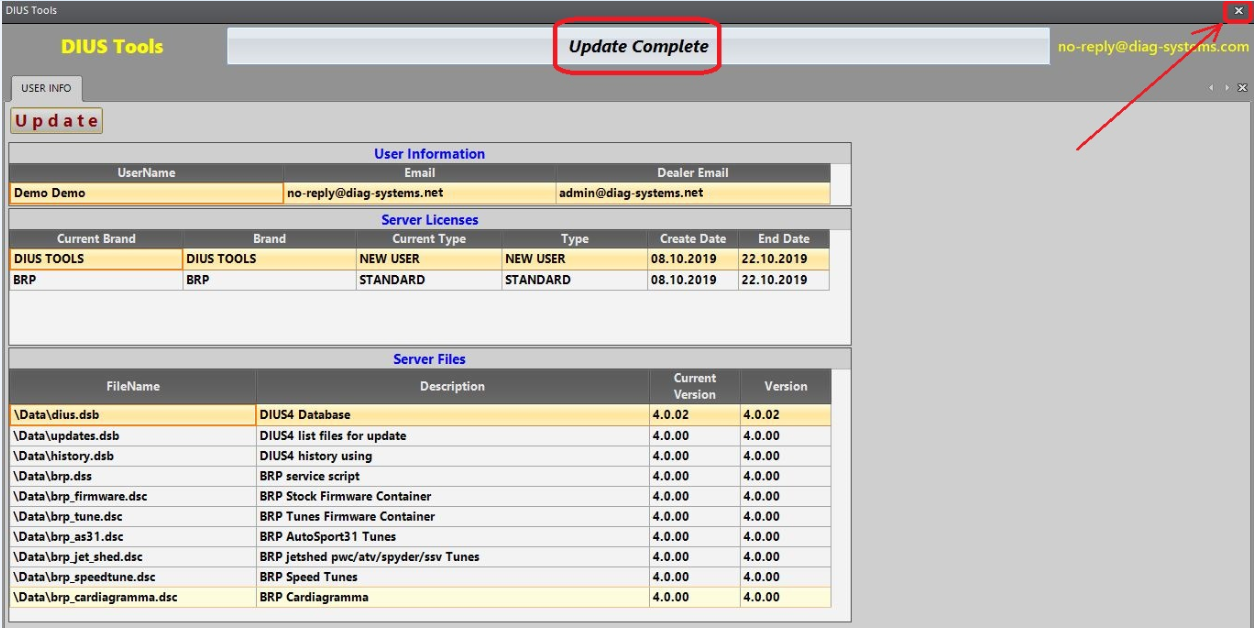Select the admin@diag-systems.net dealer email cell
1254x628 pixels.
click(x=692, y=193)
